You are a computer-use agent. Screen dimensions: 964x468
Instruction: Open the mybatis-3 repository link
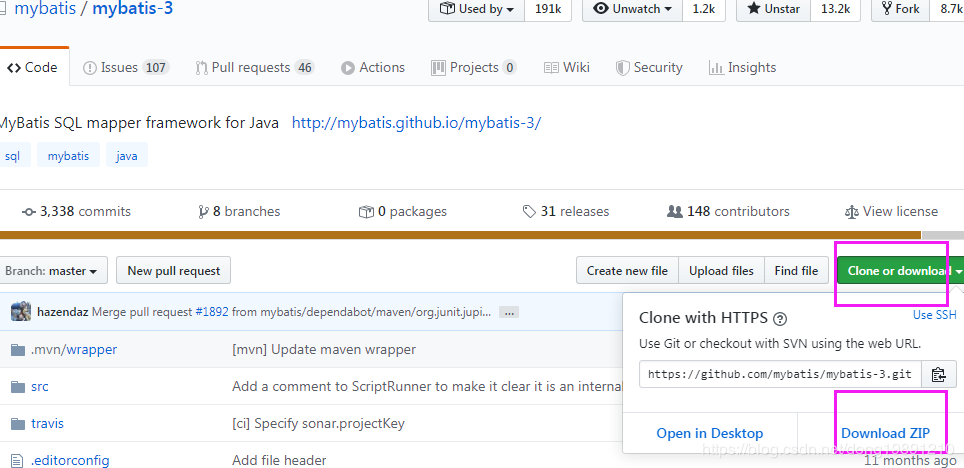(x=133, y=9)
